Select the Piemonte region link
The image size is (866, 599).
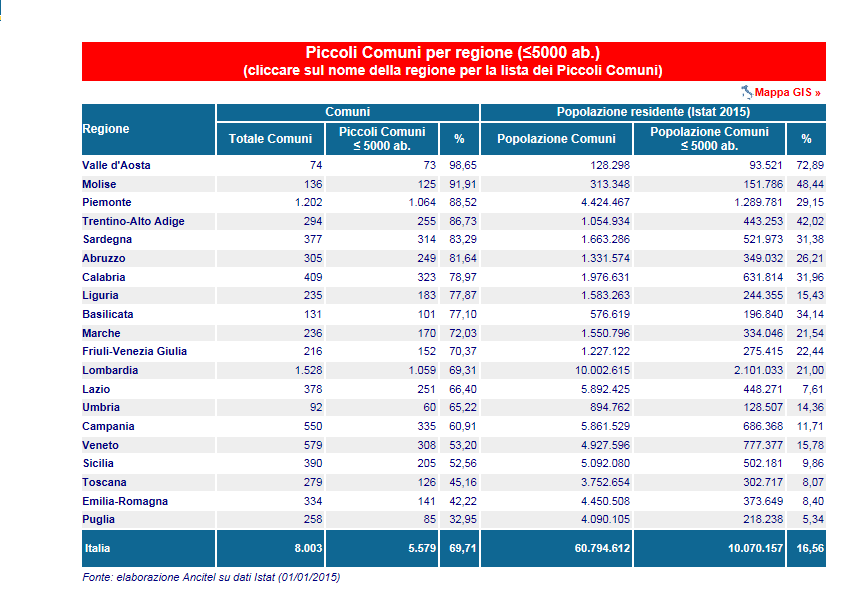pyautogui.click(x=107, y=202)
